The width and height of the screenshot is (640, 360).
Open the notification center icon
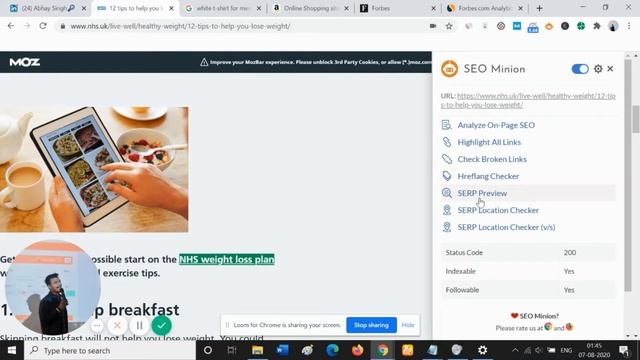click(x=624, y=350)
